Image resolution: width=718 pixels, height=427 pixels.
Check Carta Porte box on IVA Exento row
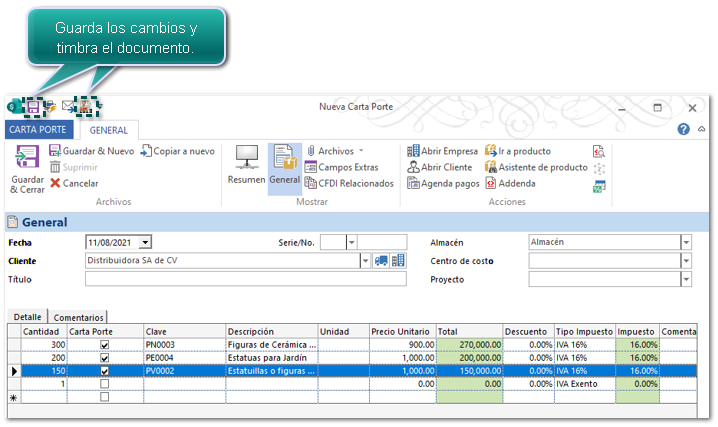105,384
